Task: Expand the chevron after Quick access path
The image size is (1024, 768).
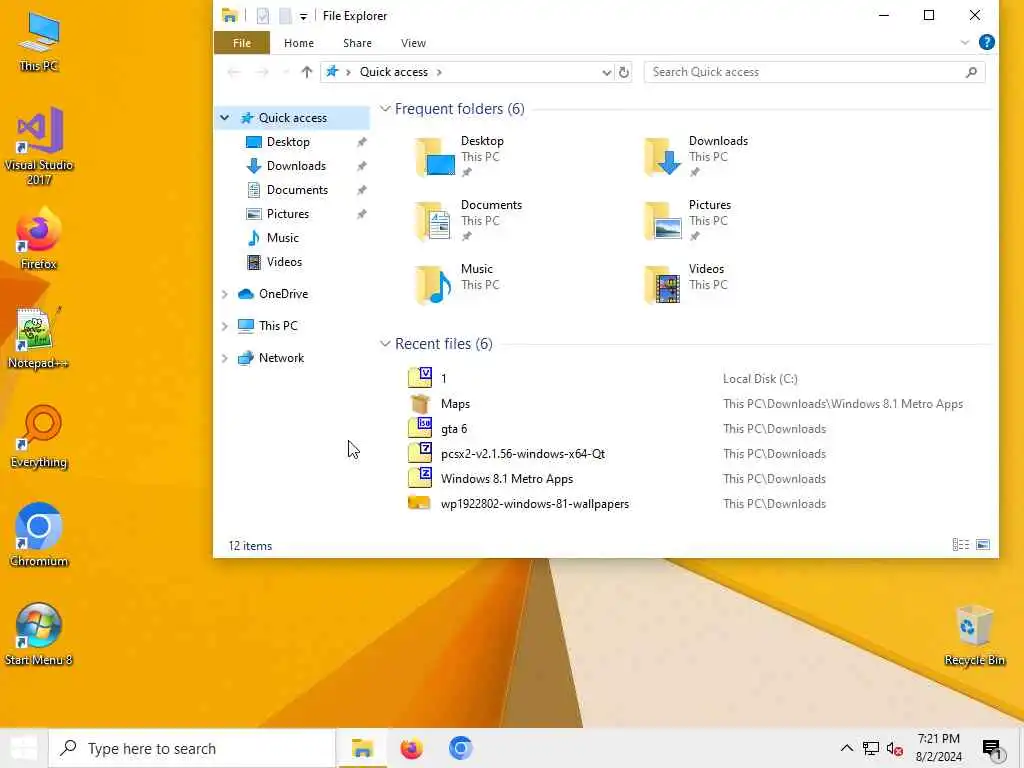Action: pos(439,72)
